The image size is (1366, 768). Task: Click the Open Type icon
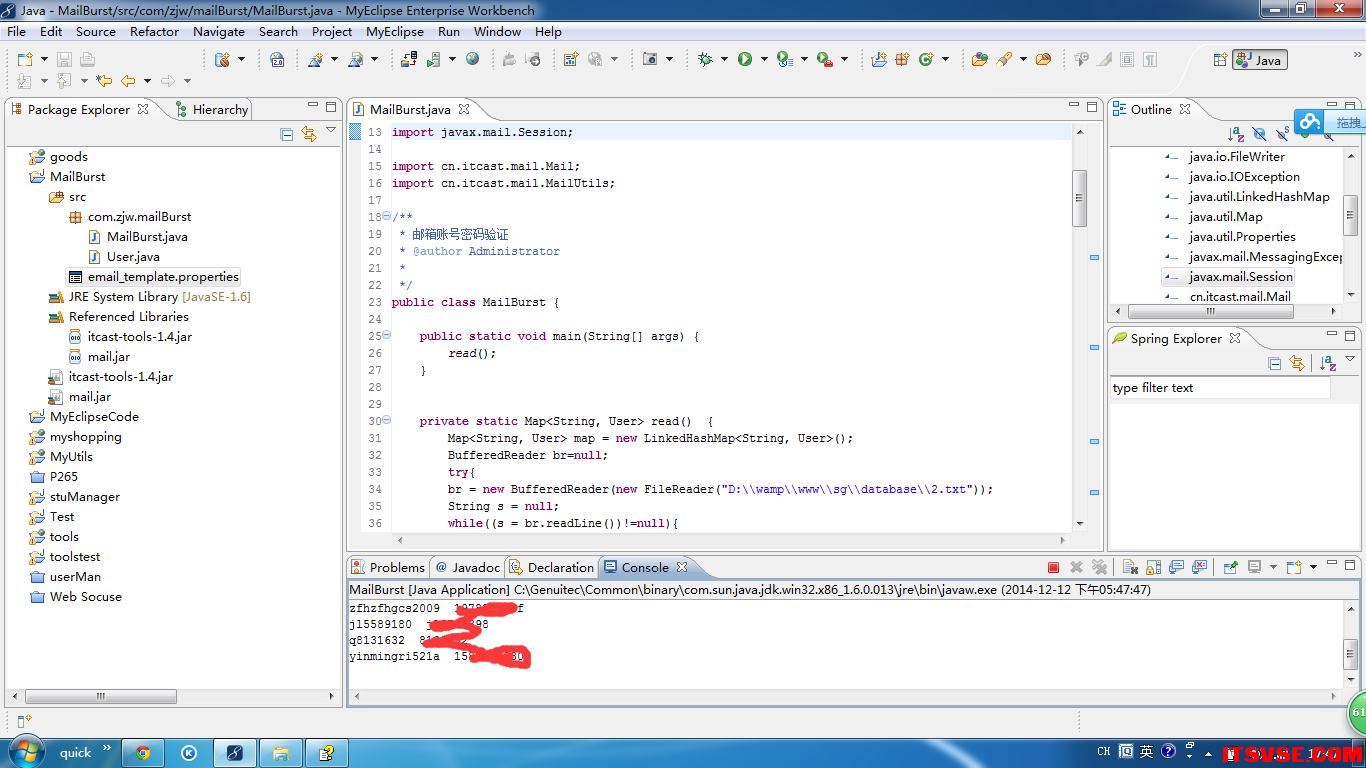tap(979, 60)
